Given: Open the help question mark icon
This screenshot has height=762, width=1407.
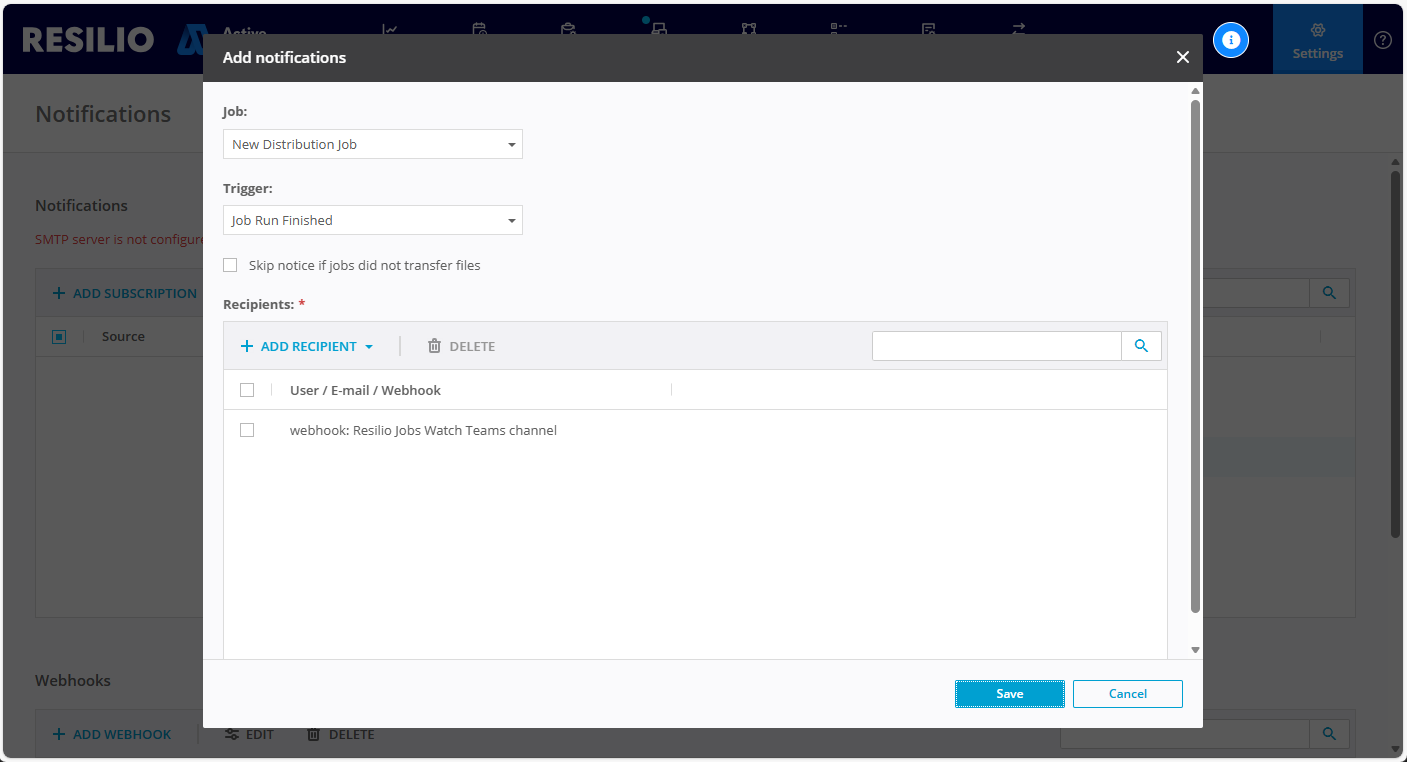Looking at the screenshot, I should [x=1382, y=40].
